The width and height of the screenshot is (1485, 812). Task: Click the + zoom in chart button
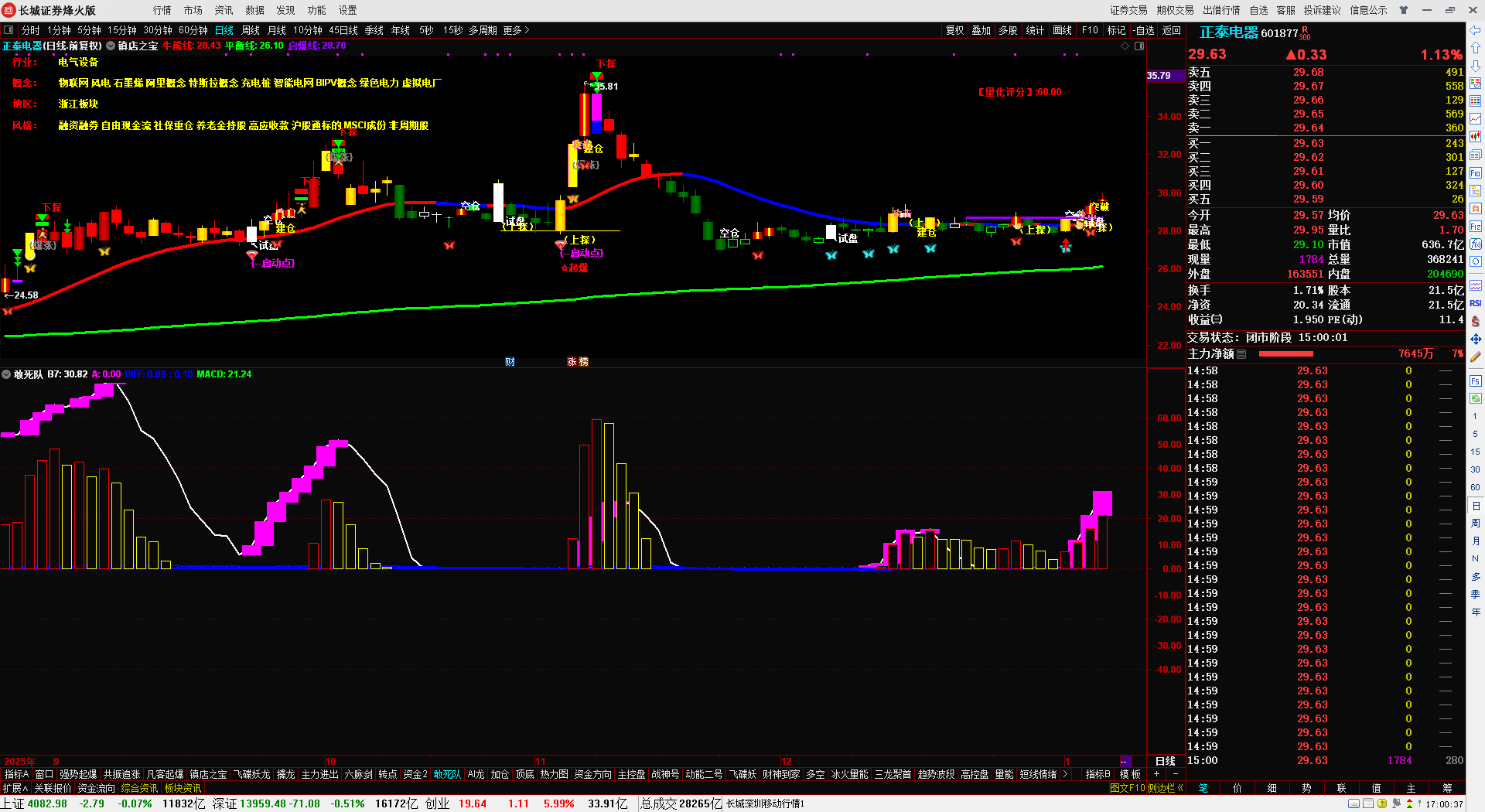click(1157, 774)
